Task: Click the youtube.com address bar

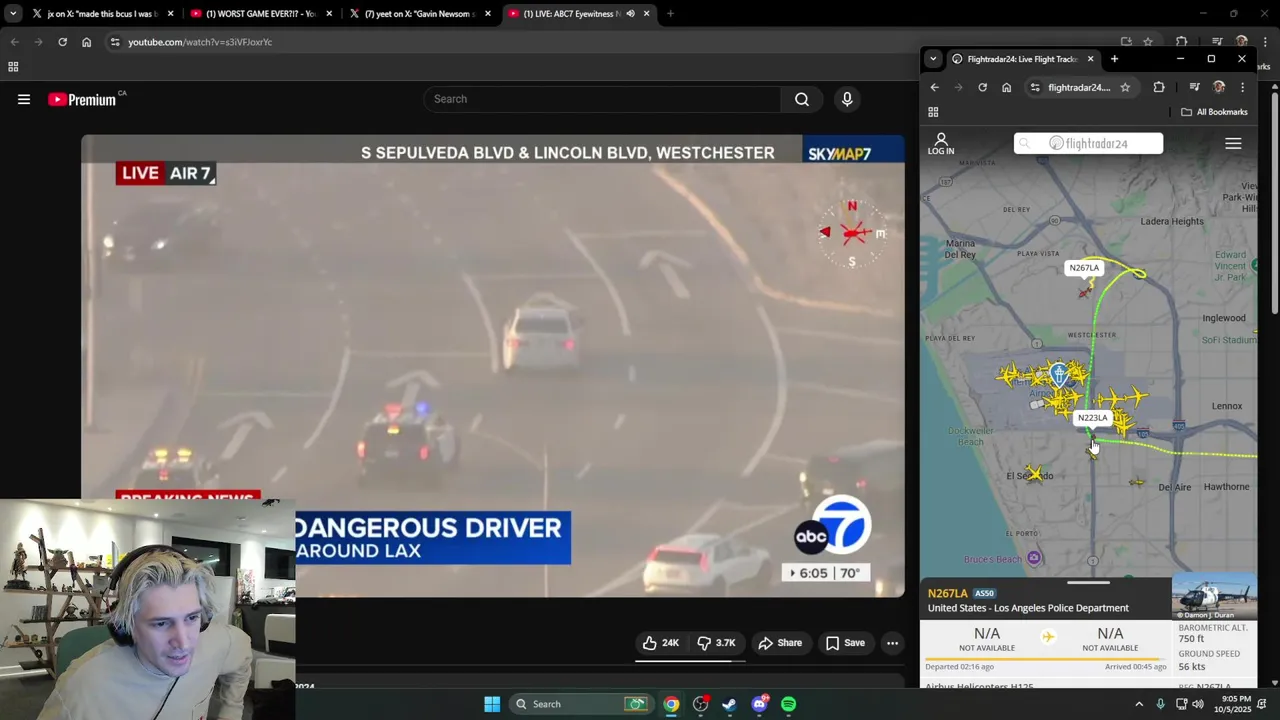Action: click(600, 42)
